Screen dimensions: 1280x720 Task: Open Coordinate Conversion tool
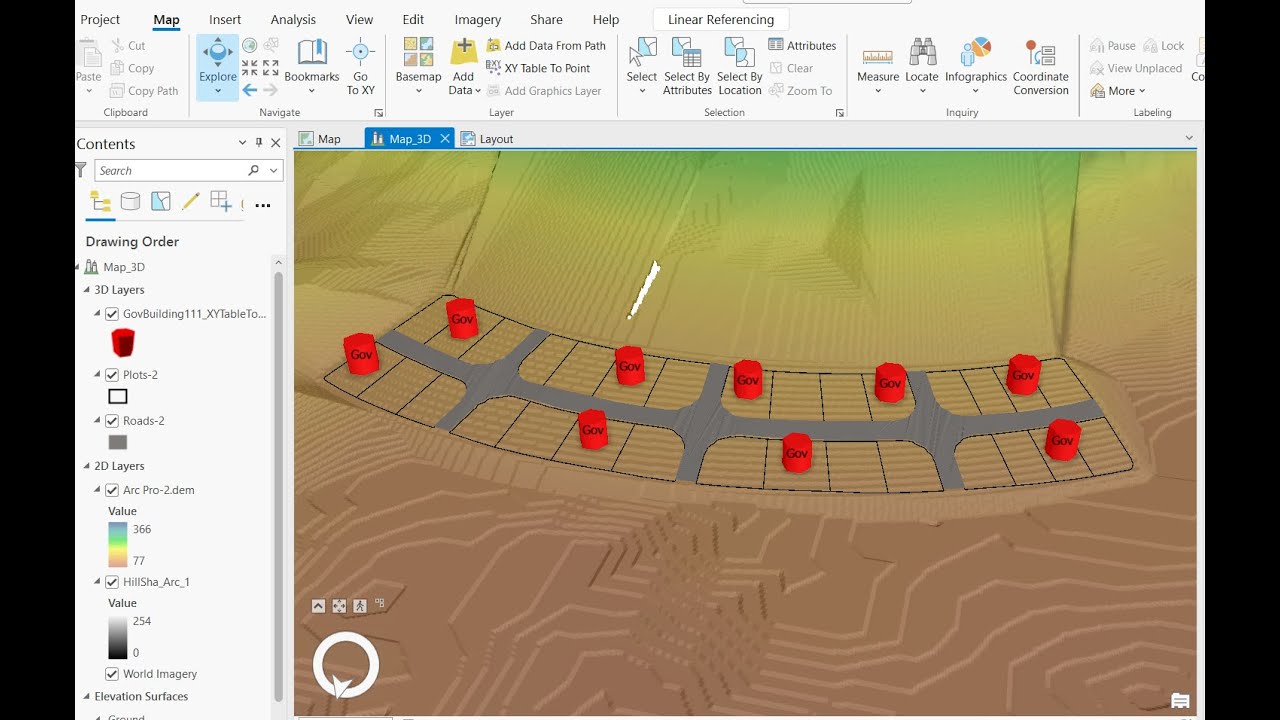[x=1041, y=67]
